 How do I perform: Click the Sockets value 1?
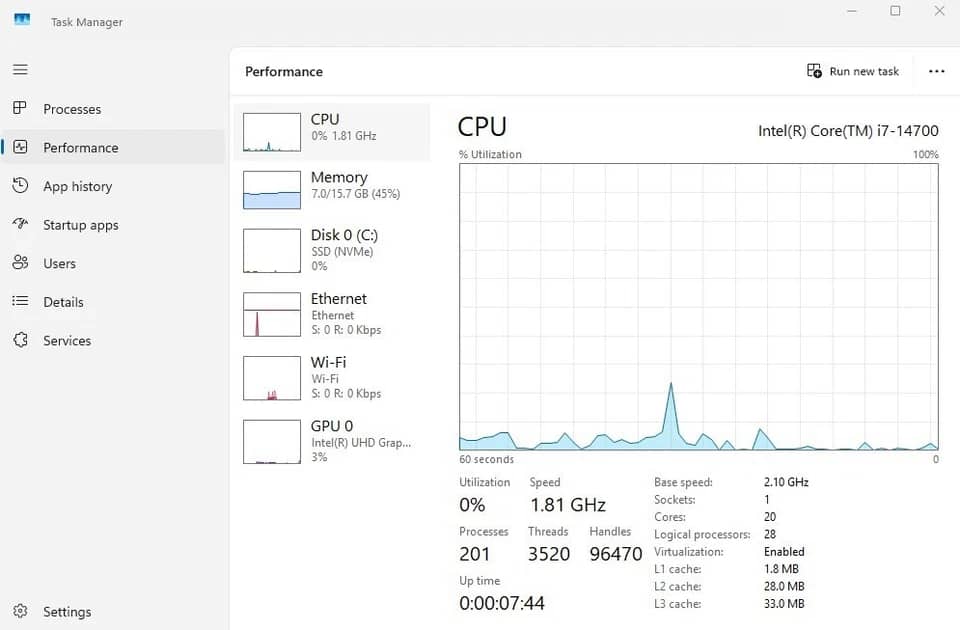point(767,500)
